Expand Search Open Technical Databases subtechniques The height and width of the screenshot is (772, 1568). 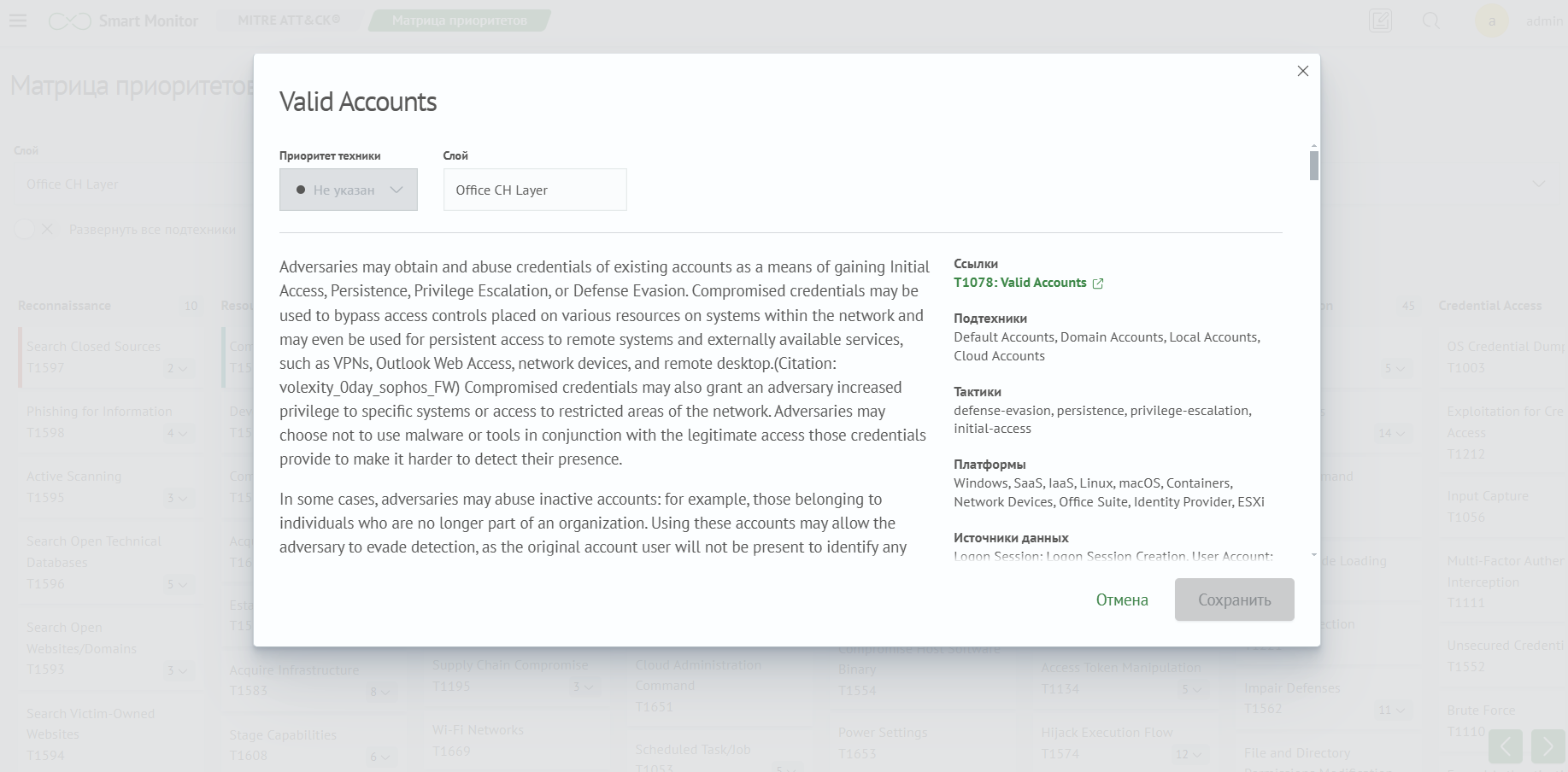[178, 584]
